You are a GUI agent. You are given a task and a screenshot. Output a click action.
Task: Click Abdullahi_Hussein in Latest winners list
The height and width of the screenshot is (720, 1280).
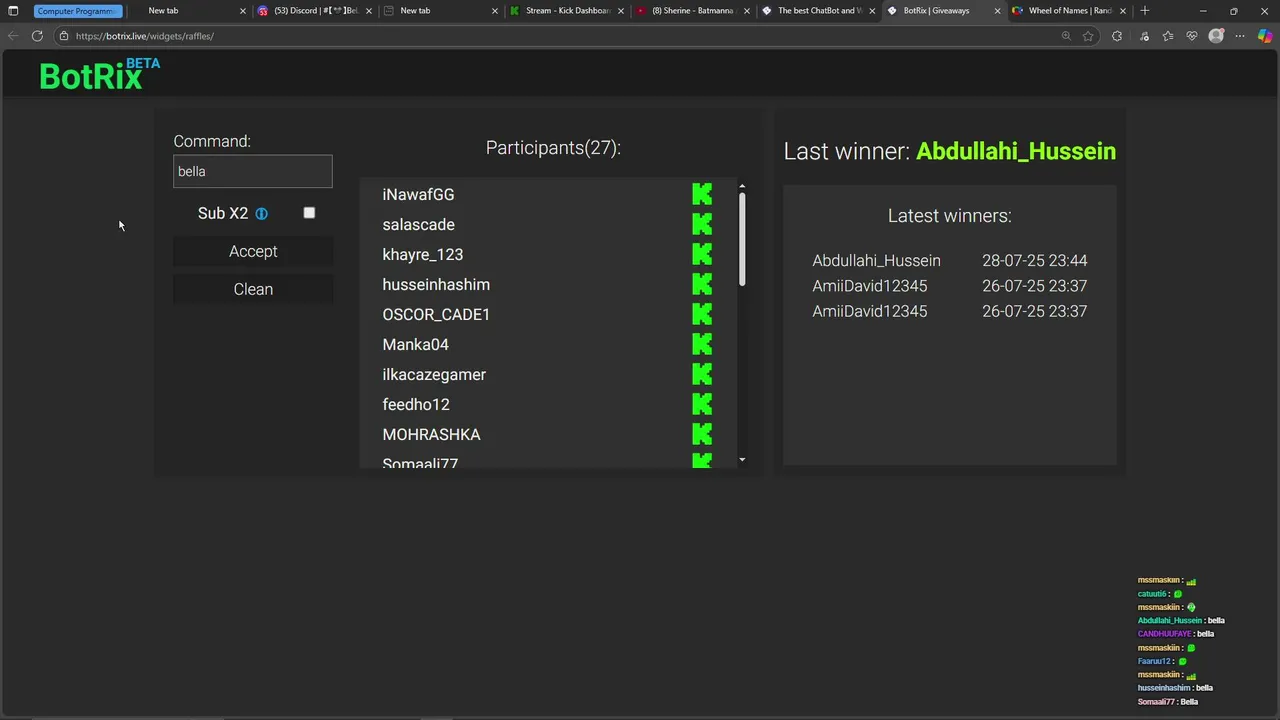[876, 260]
